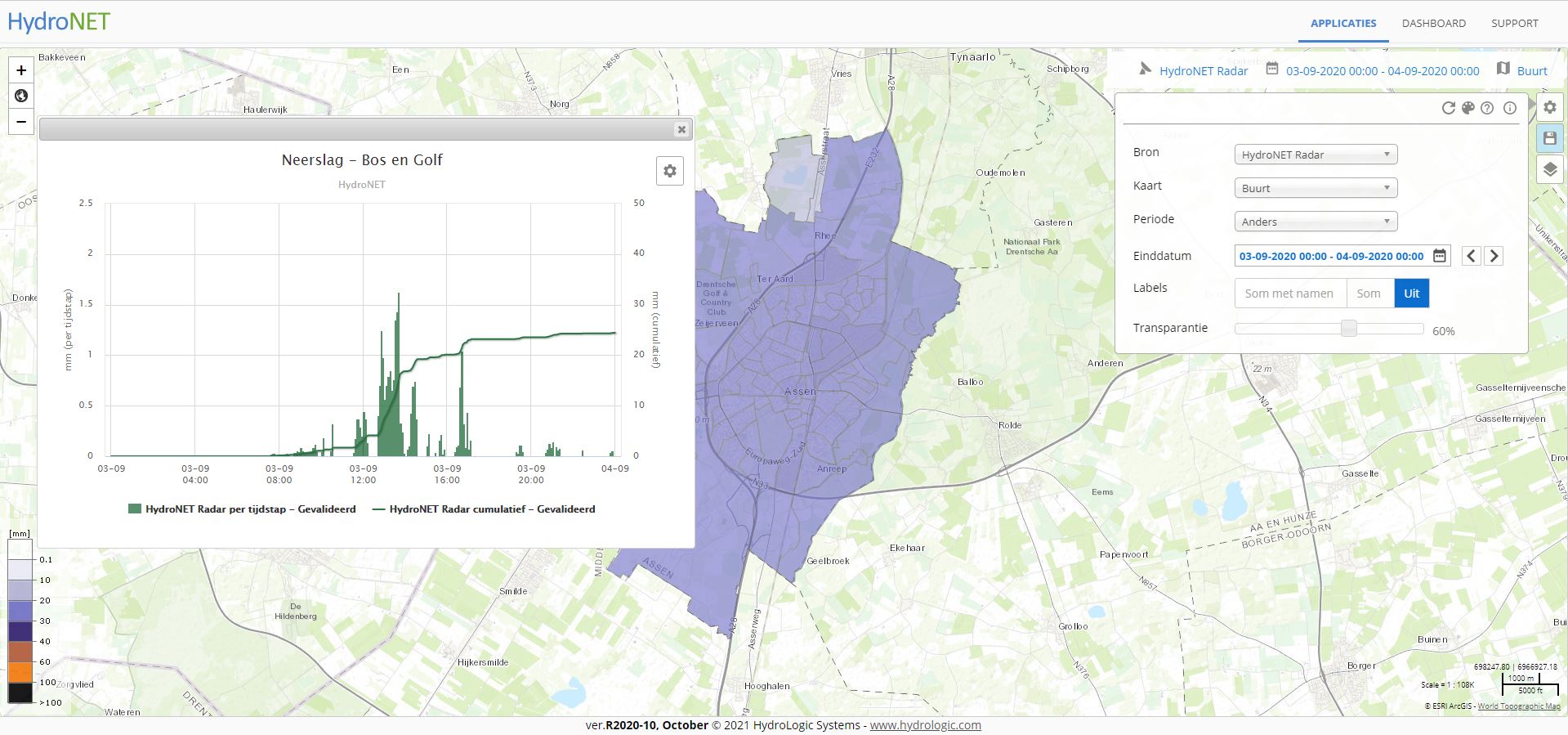
Task: Click calendar icon in header bar
Action: [x=1272, y=69]
